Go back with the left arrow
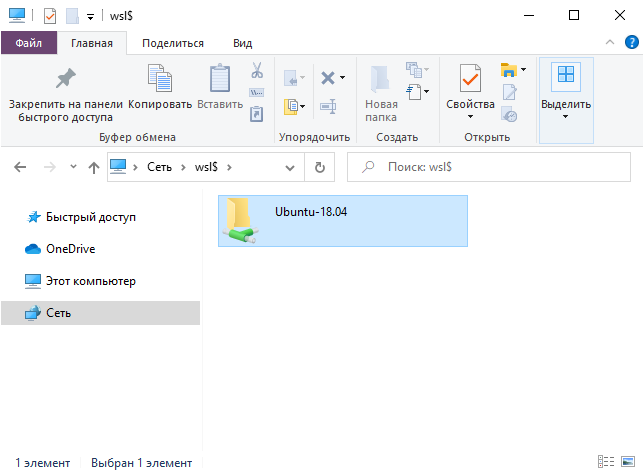 tap(20, 167)
